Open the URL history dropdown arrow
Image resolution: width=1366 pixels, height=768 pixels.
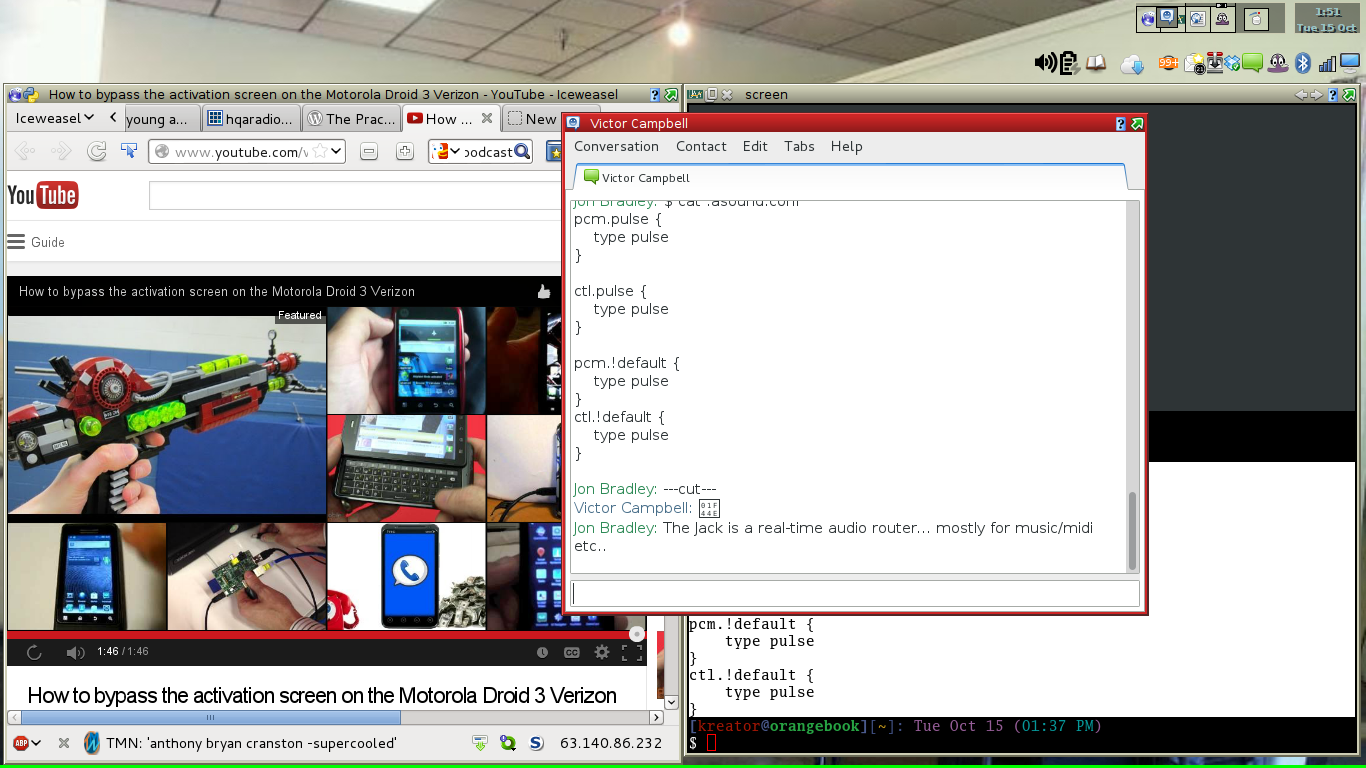[x=337, y=152]
